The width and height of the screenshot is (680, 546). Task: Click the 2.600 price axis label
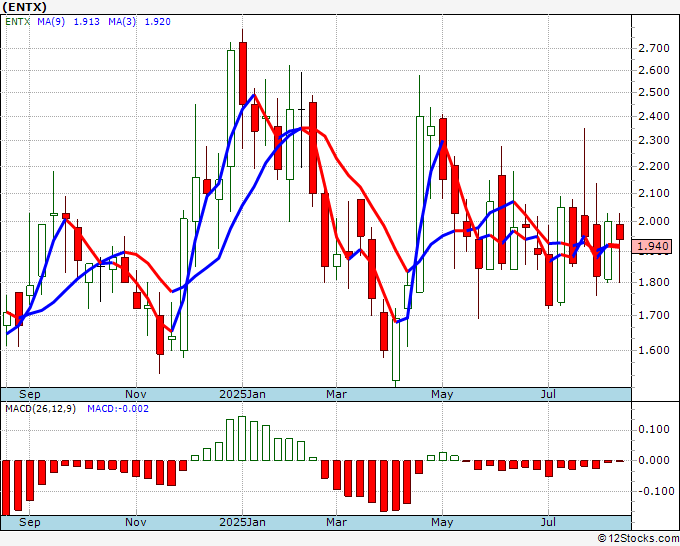pyautogui.click(x=654, y=70)
